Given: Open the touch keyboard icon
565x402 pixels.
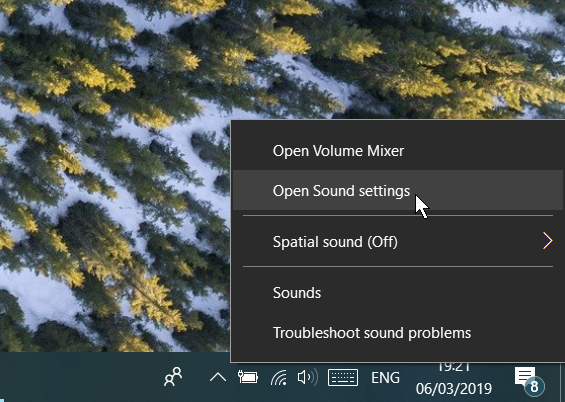Looking at the screenshot, I should [x=343, y=377].
